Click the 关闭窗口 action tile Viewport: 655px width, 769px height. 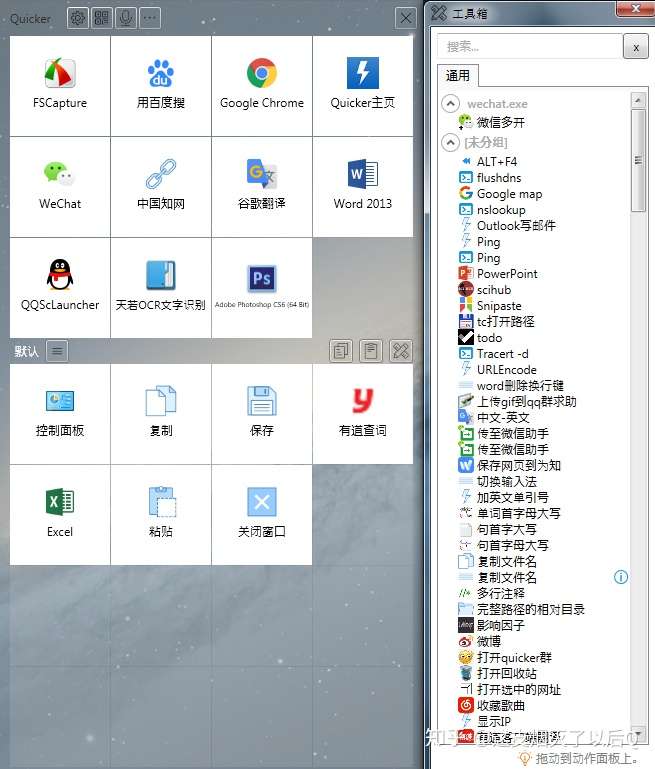coord(262,515)
